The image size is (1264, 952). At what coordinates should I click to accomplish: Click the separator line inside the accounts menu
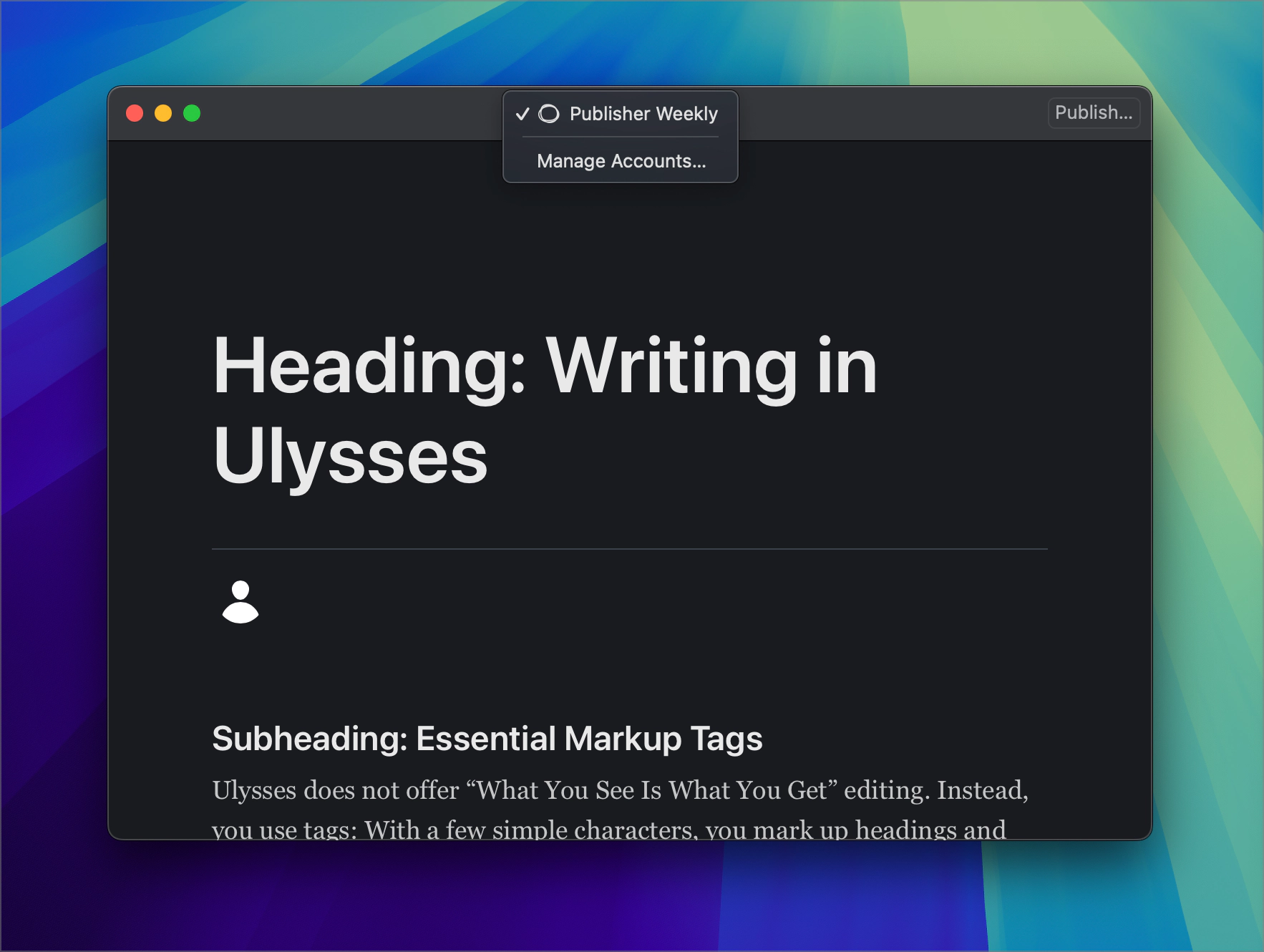pyautogui.click(x=620, y=137)
